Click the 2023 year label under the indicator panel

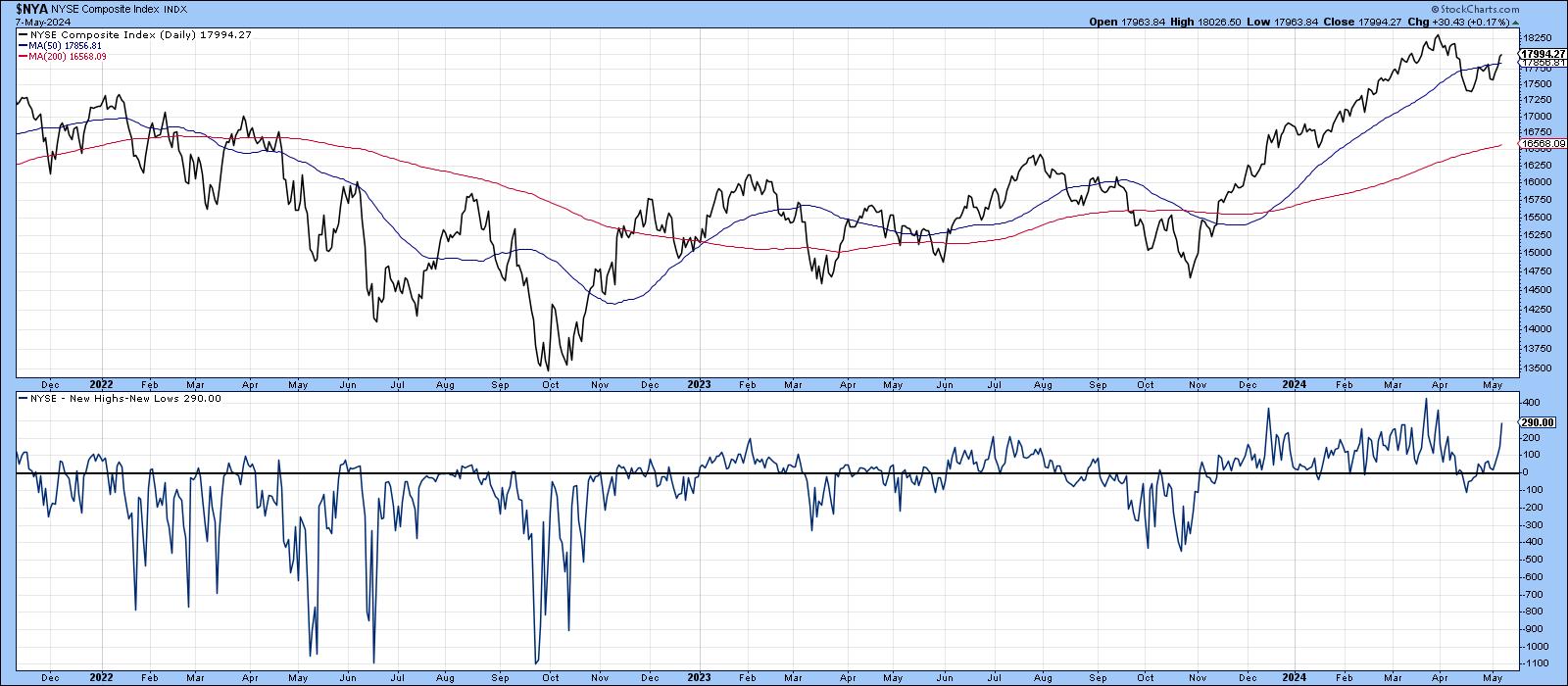(700, 677)
